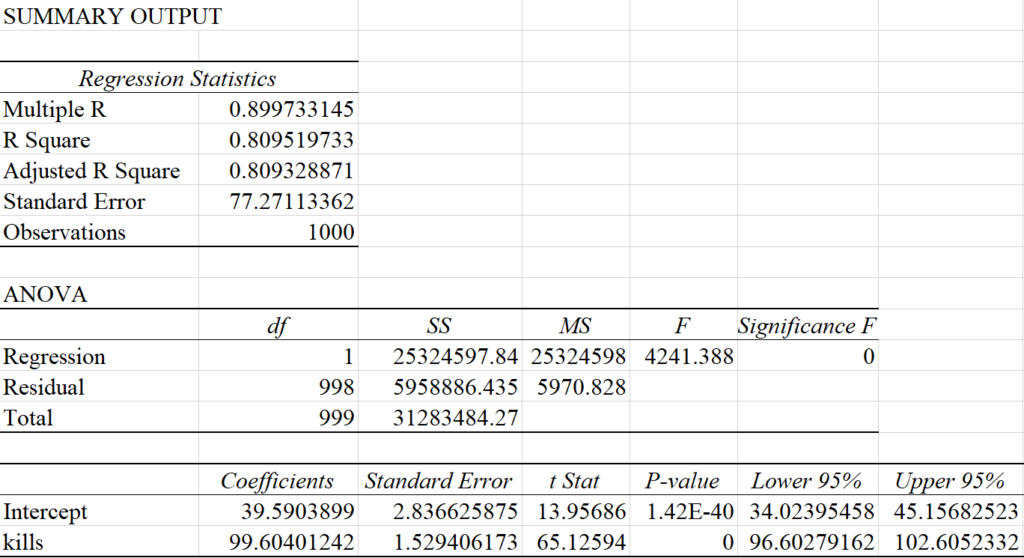
Task: Click the F value 4241.388
Action: (688, 357)
